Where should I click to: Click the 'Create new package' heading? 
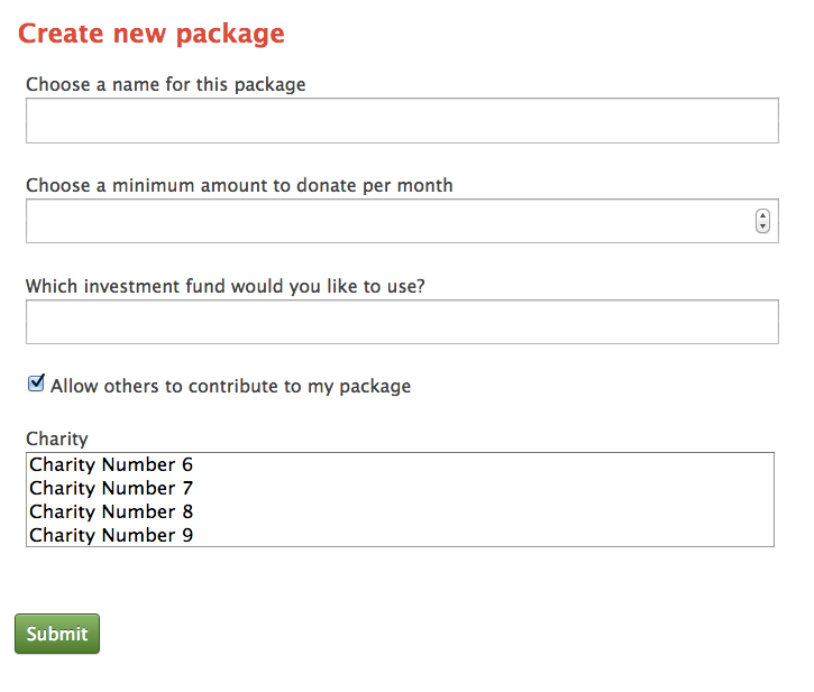coord(151,34)
